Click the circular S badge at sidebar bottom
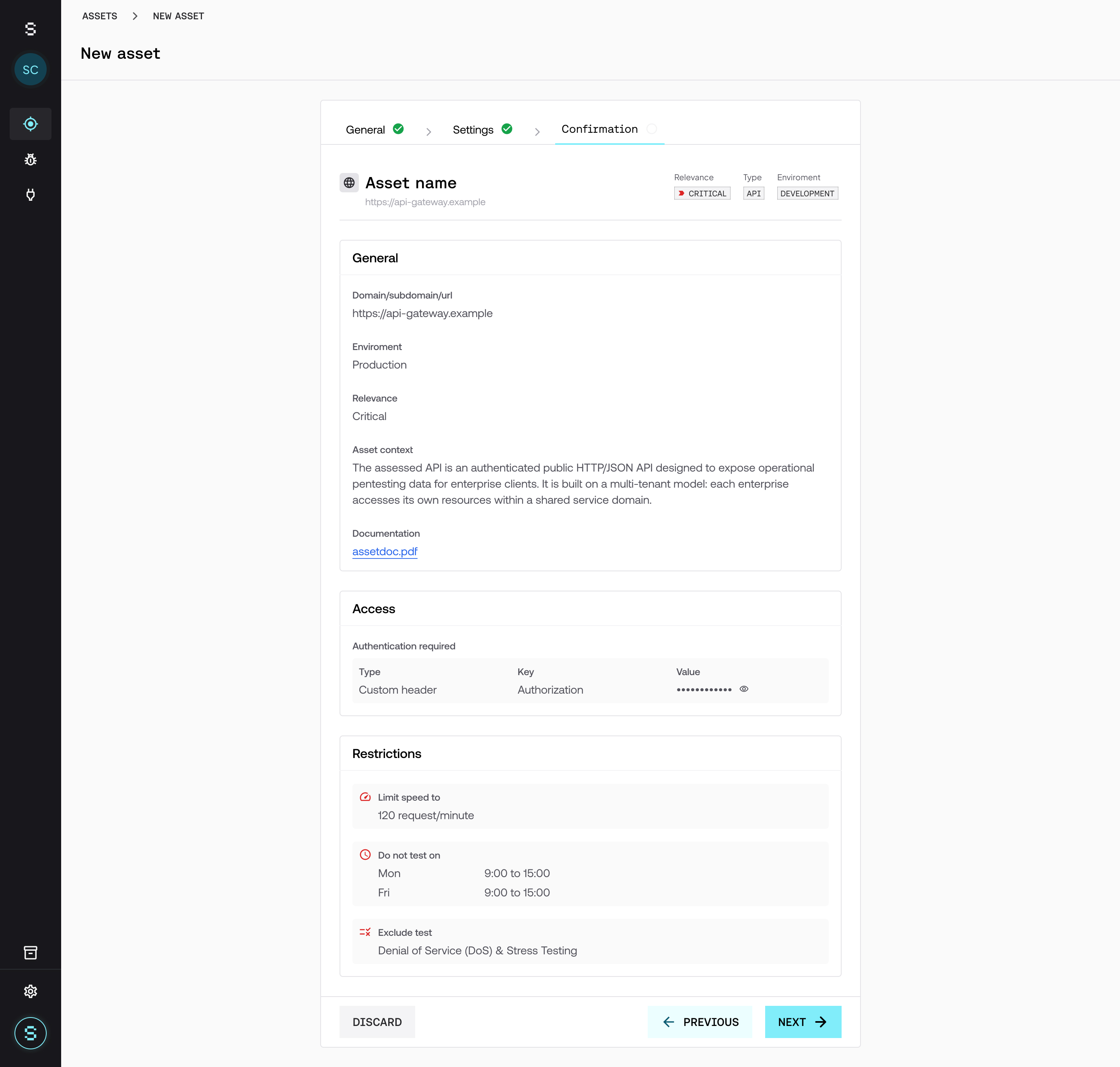This screenshot has height=1067, width=1120. click(x=30, y=1033)
